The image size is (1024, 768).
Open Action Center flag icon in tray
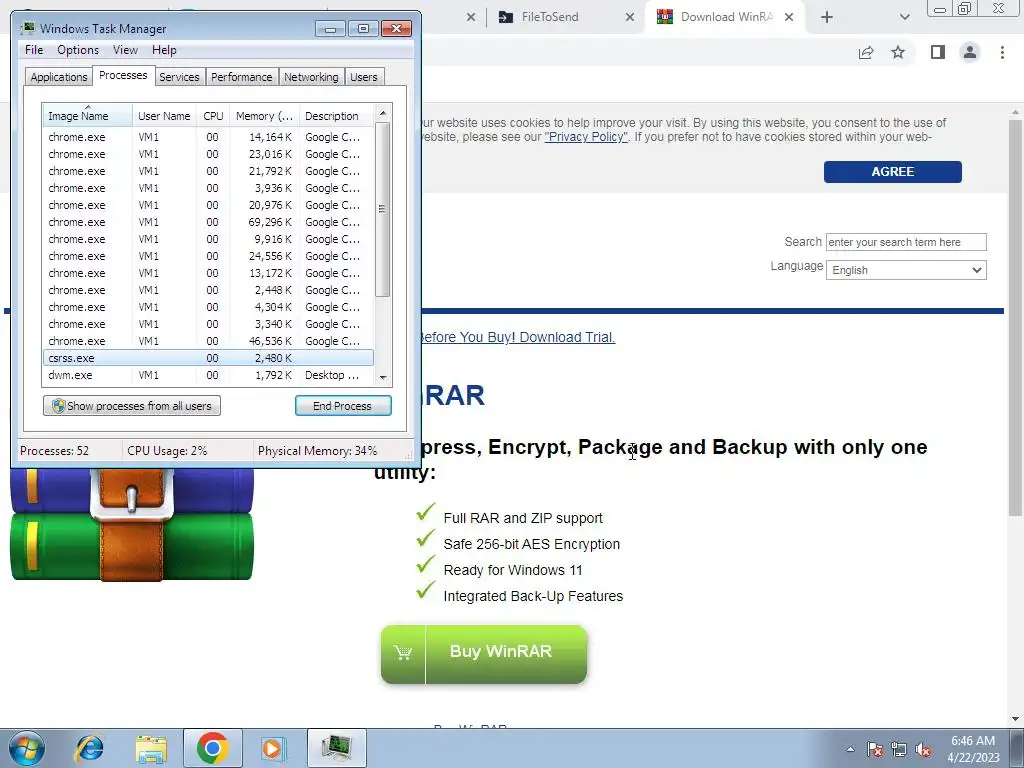[x=875, y=749]
